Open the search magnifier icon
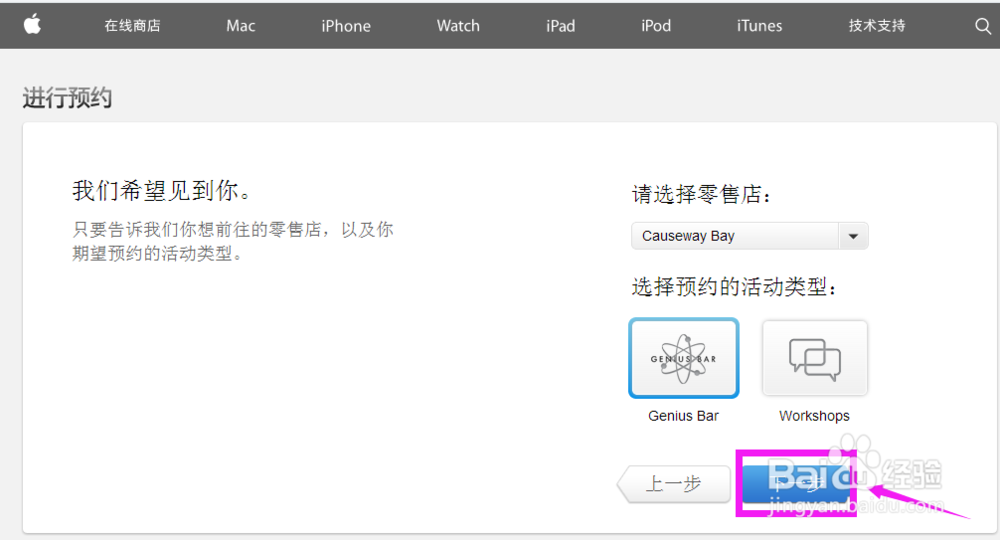The width and height of the screenshot is (1000, 540). click(983, 26)
